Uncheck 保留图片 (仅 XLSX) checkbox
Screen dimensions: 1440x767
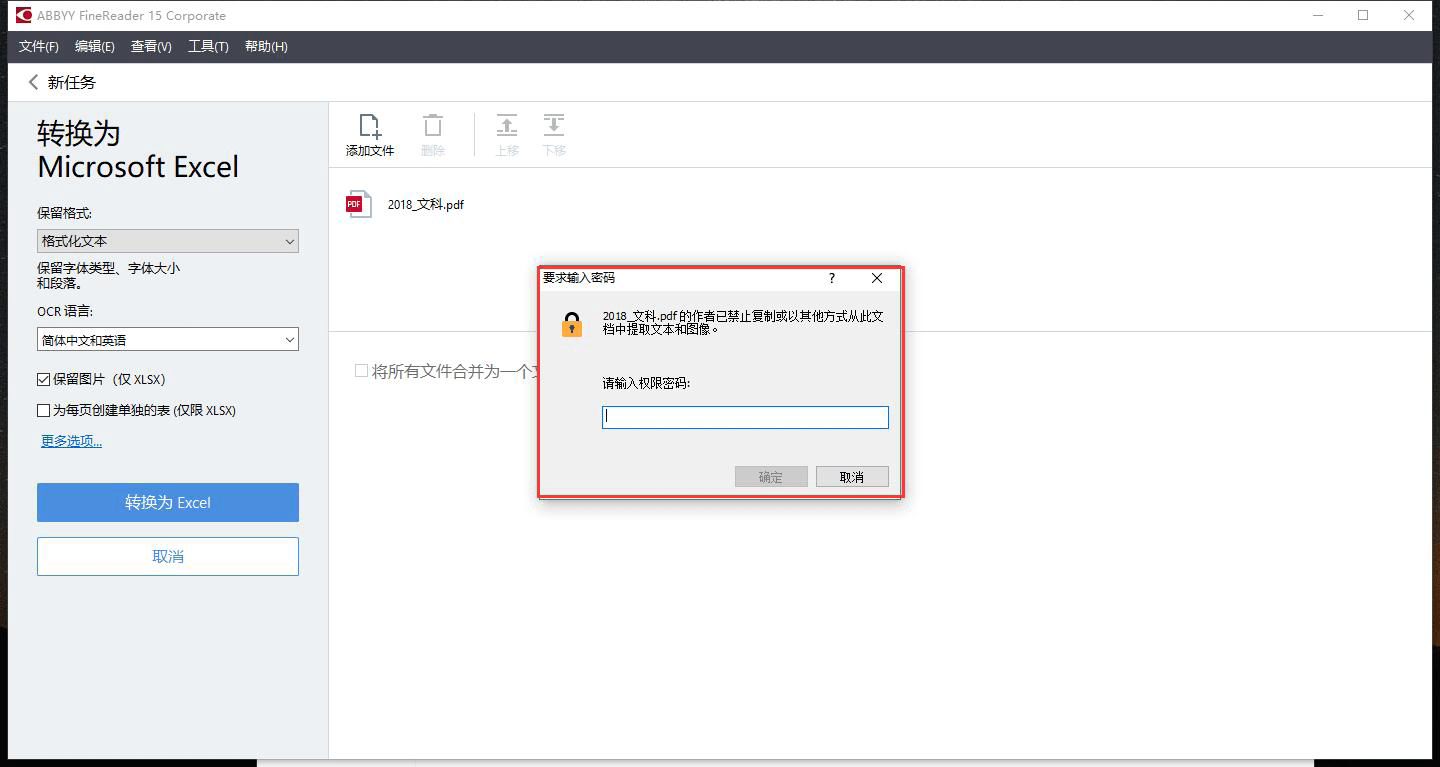44,379
